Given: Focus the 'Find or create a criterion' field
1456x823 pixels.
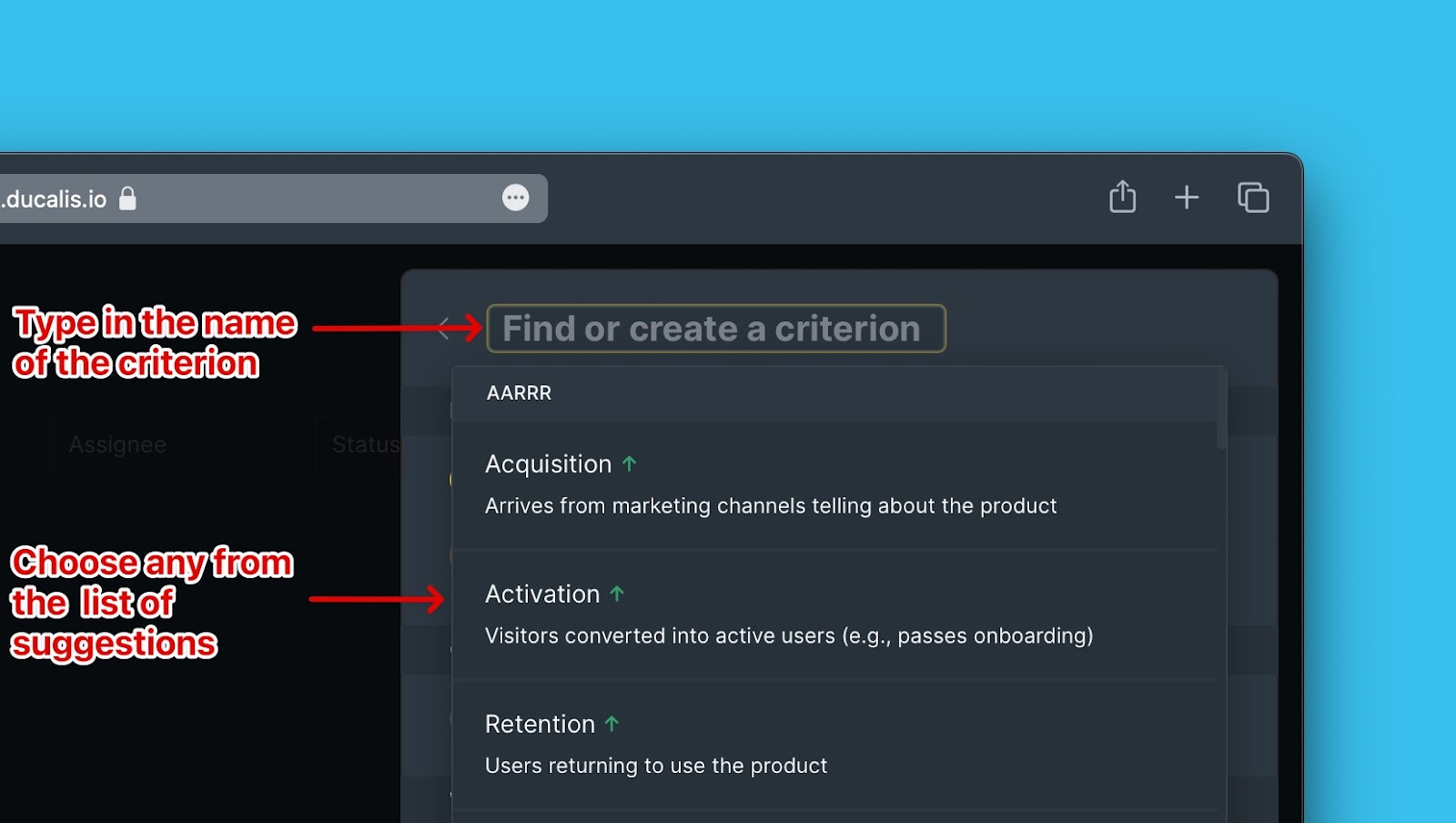Looking at the screenshot, I should click(715, 329).
